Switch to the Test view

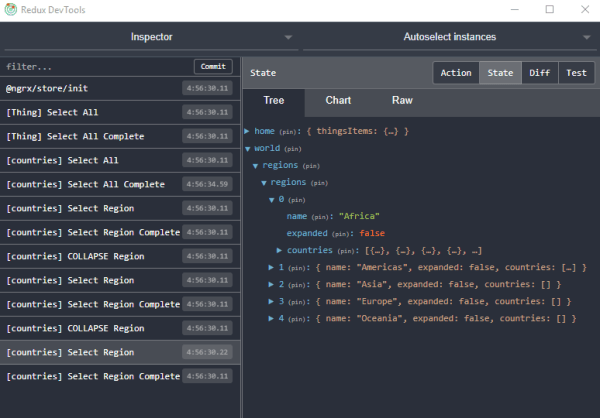(x=575, y=73)
